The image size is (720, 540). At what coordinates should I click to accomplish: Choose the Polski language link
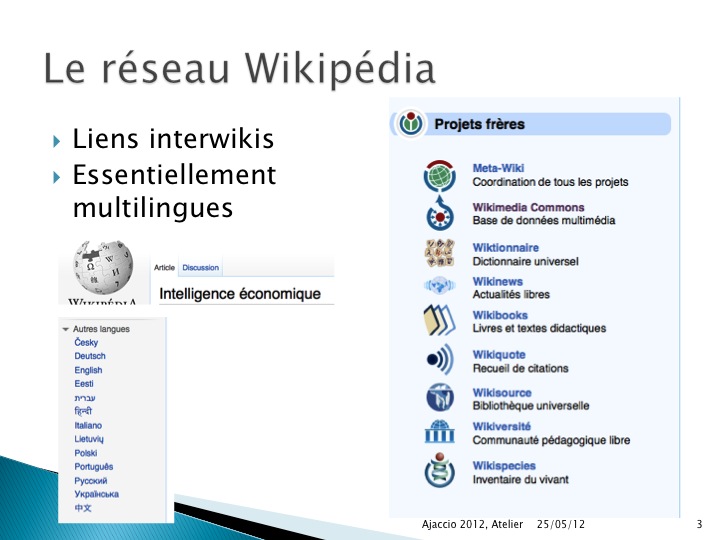point(86,453)
